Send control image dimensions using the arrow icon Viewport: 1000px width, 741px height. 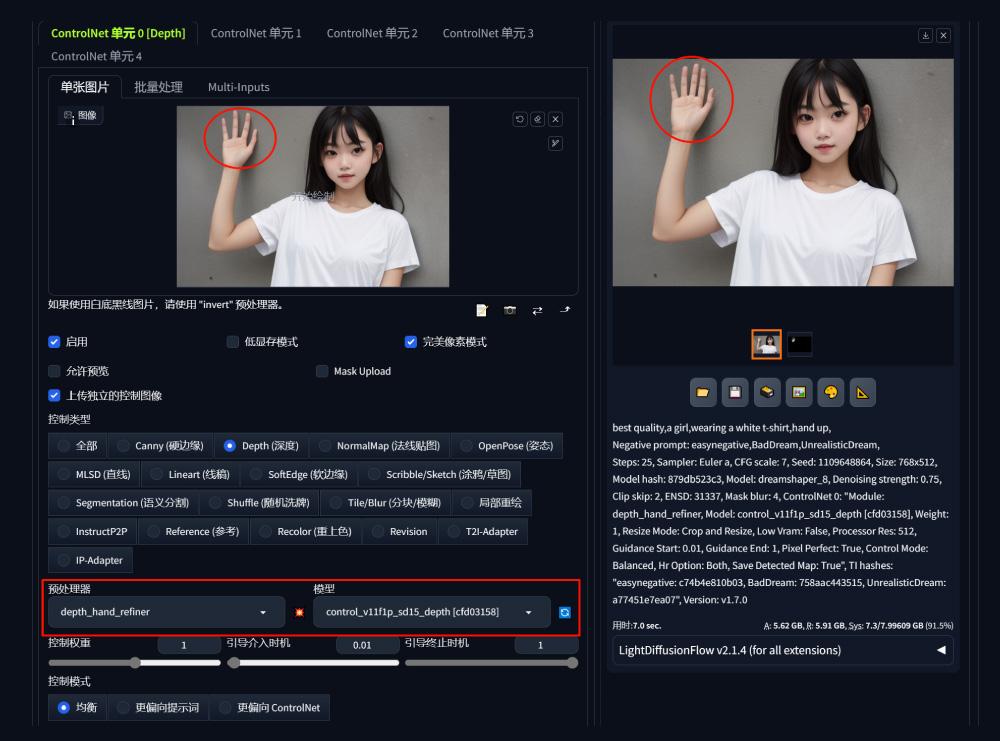[564, 310]
